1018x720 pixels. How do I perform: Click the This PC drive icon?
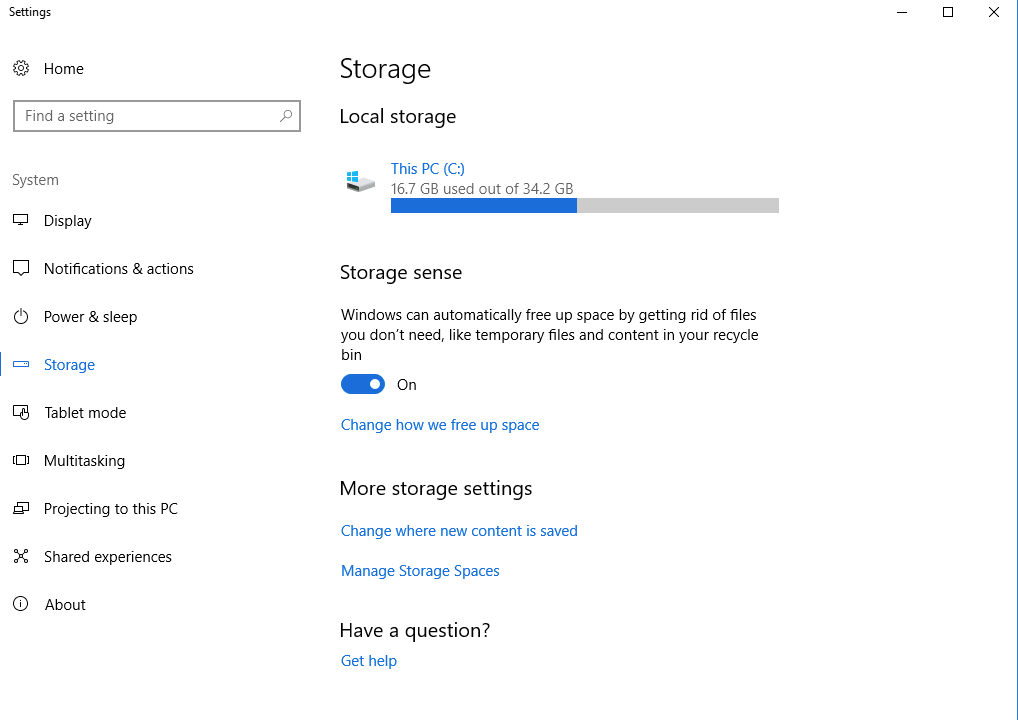point(360,181)
